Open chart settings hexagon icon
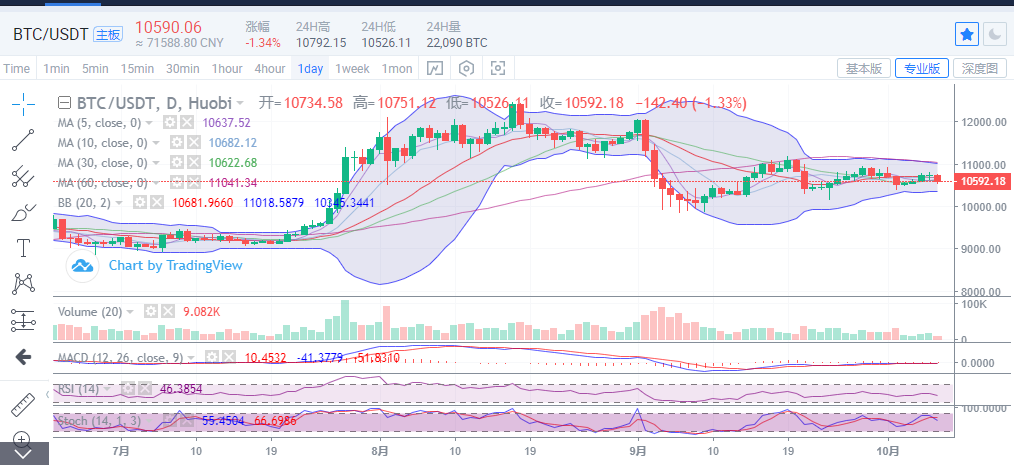The height and width of the screenshot is (465, 1014). coord(466,68)
